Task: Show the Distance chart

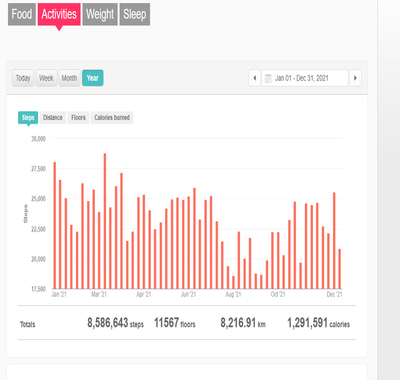Action: [x=53, y=117]
